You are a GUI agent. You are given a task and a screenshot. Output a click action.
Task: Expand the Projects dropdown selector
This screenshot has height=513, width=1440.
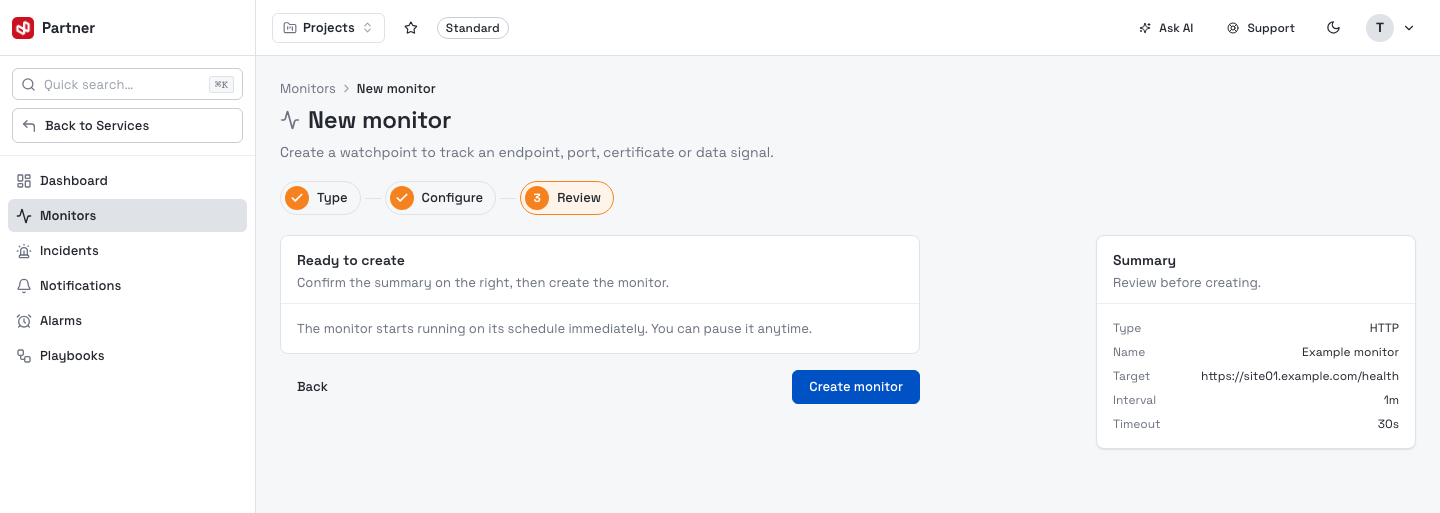[328, 28]
